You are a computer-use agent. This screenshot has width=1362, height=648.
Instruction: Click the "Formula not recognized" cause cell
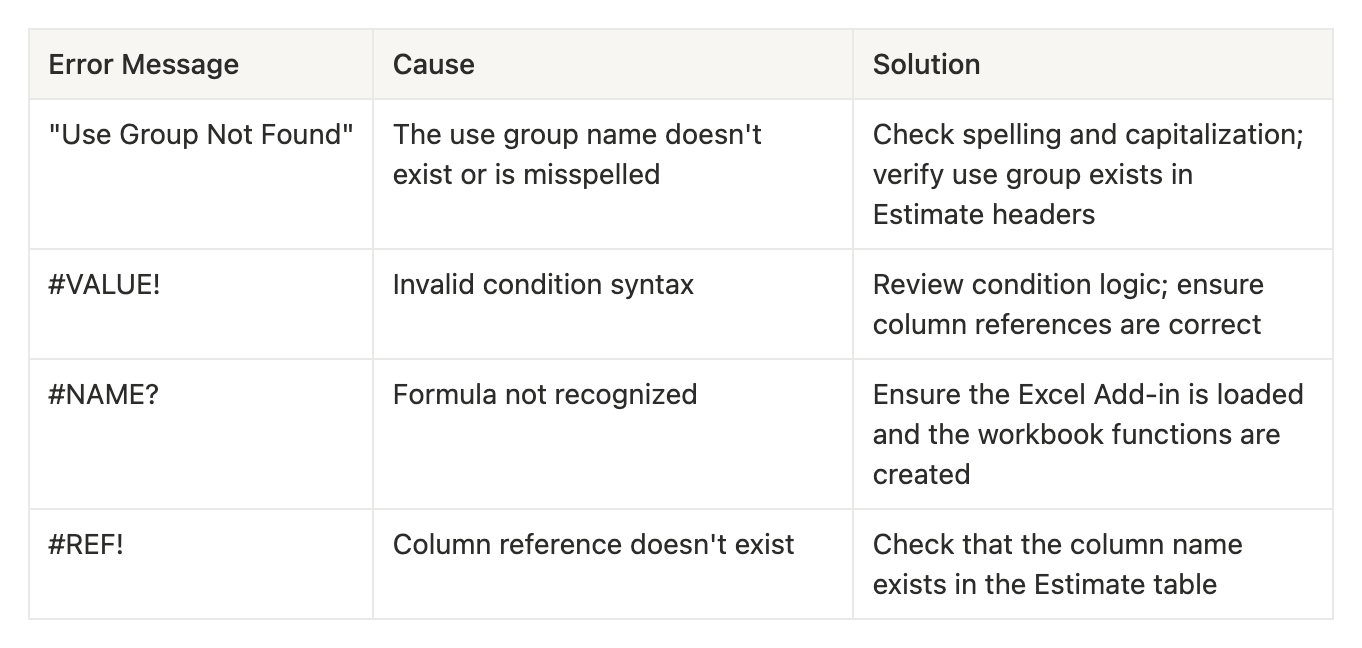(545, 395)
